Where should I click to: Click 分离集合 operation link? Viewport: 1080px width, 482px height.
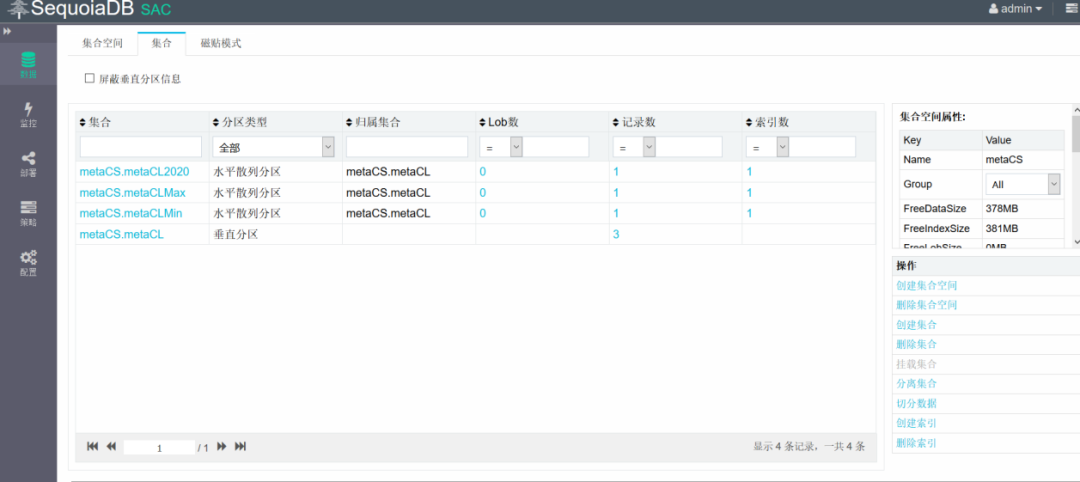point(916,384)
